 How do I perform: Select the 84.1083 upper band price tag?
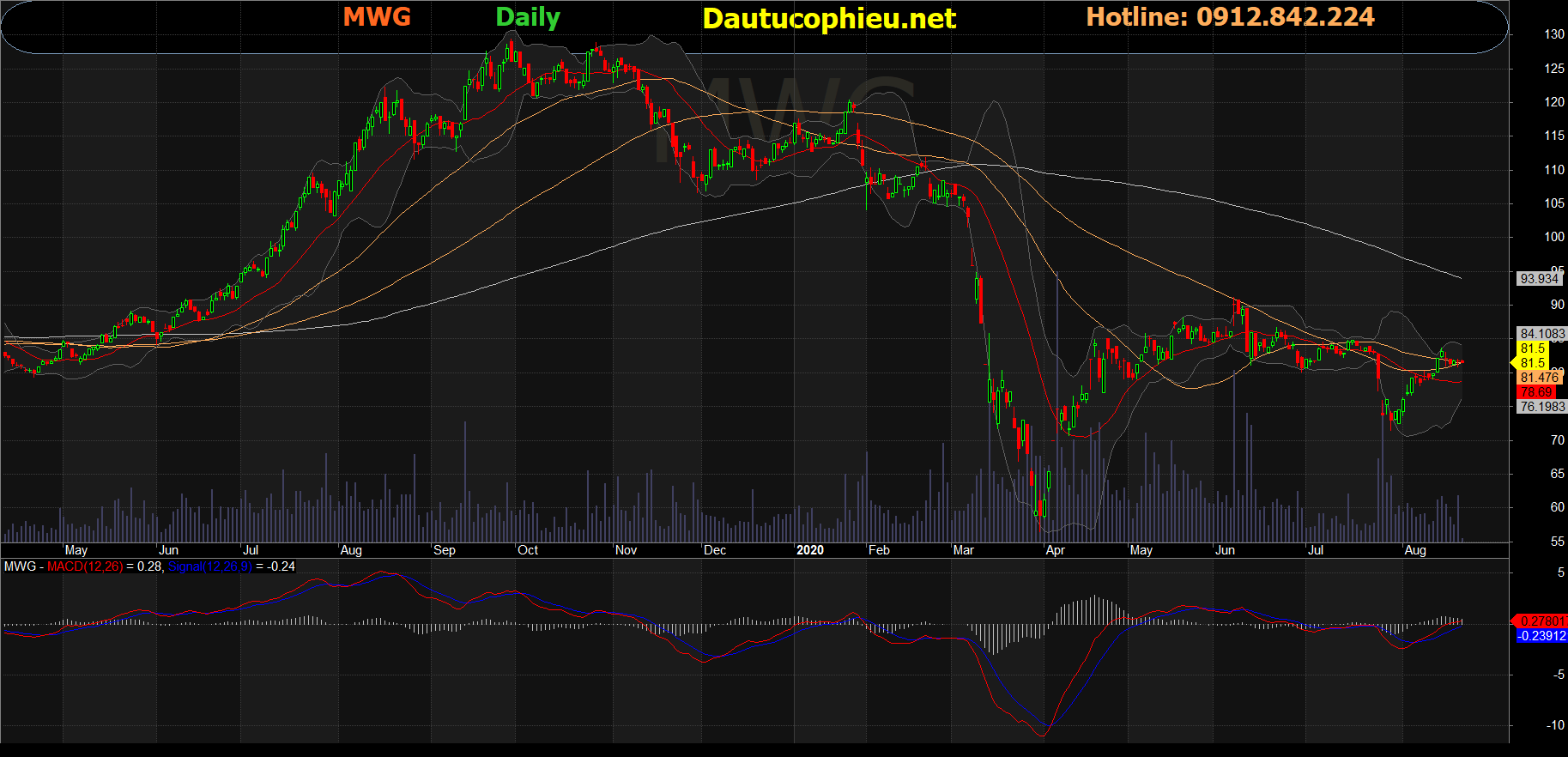[x=1541, y=334]
